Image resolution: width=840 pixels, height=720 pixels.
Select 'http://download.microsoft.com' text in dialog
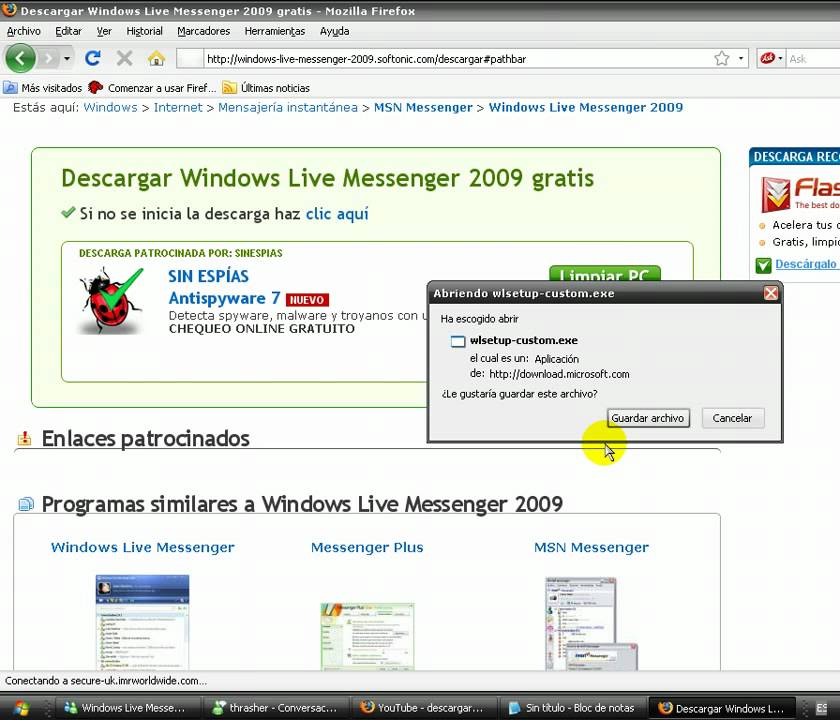[x=559, y=374]
